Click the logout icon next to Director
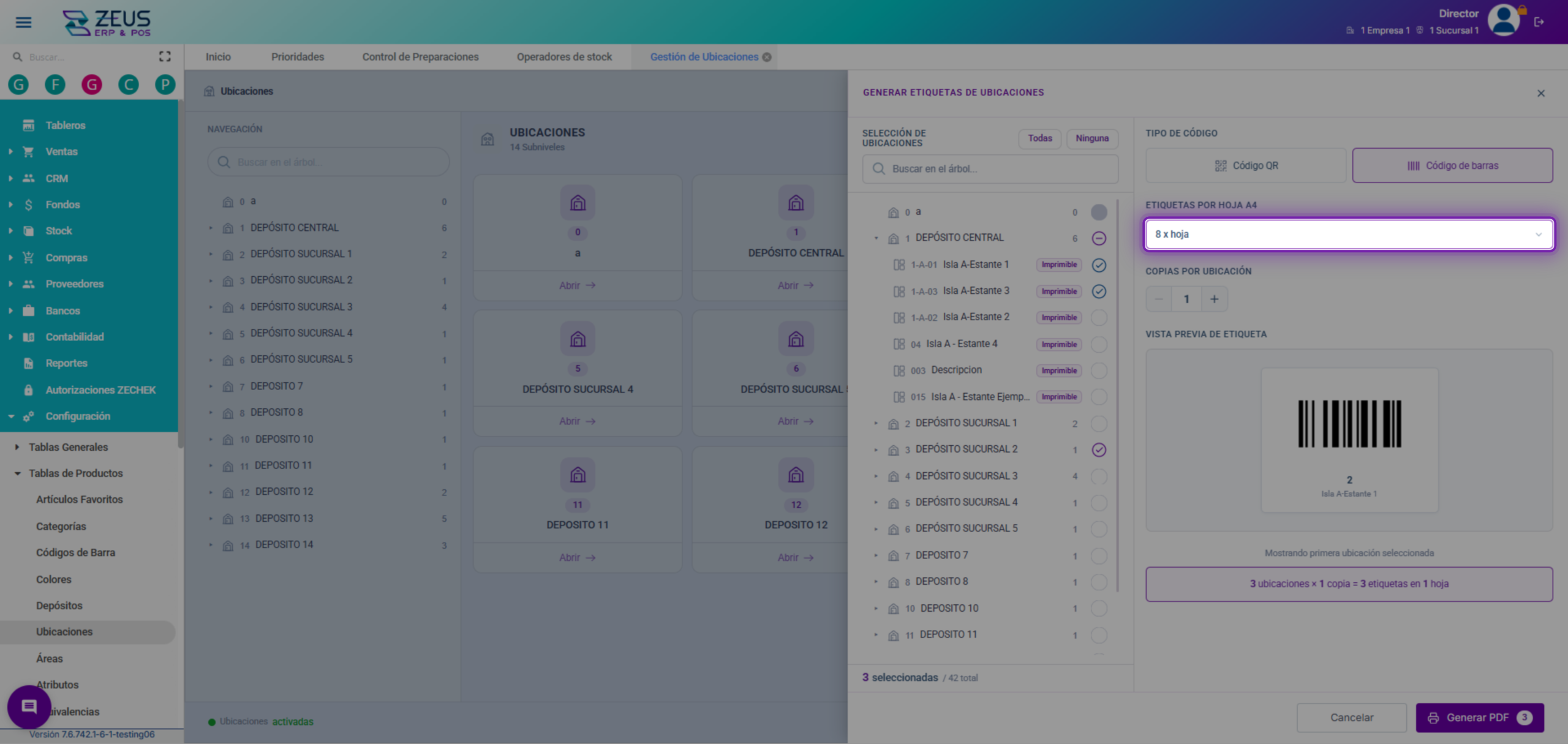This screenshot has height=744, width=1568. pos(1539,22)
